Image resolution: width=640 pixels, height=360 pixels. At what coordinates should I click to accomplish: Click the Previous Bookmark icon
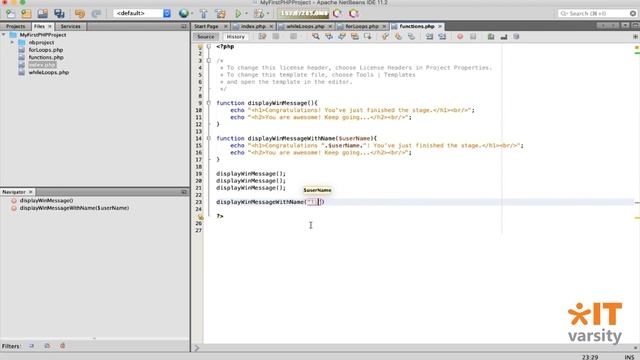click(x=385, y=37)
